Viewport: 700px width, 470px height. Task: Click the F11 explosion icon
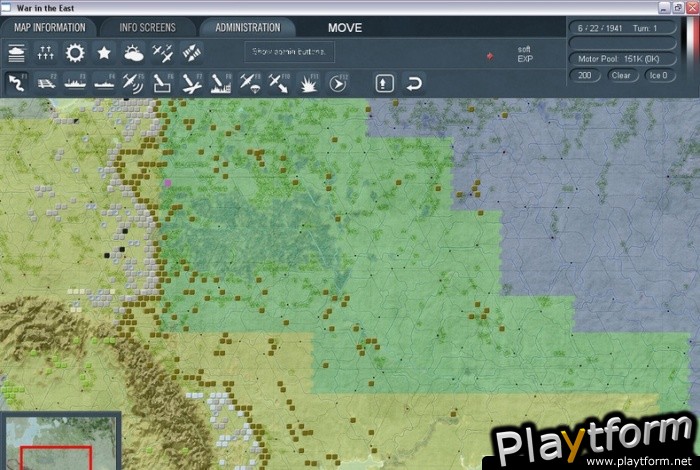point(308,83)
